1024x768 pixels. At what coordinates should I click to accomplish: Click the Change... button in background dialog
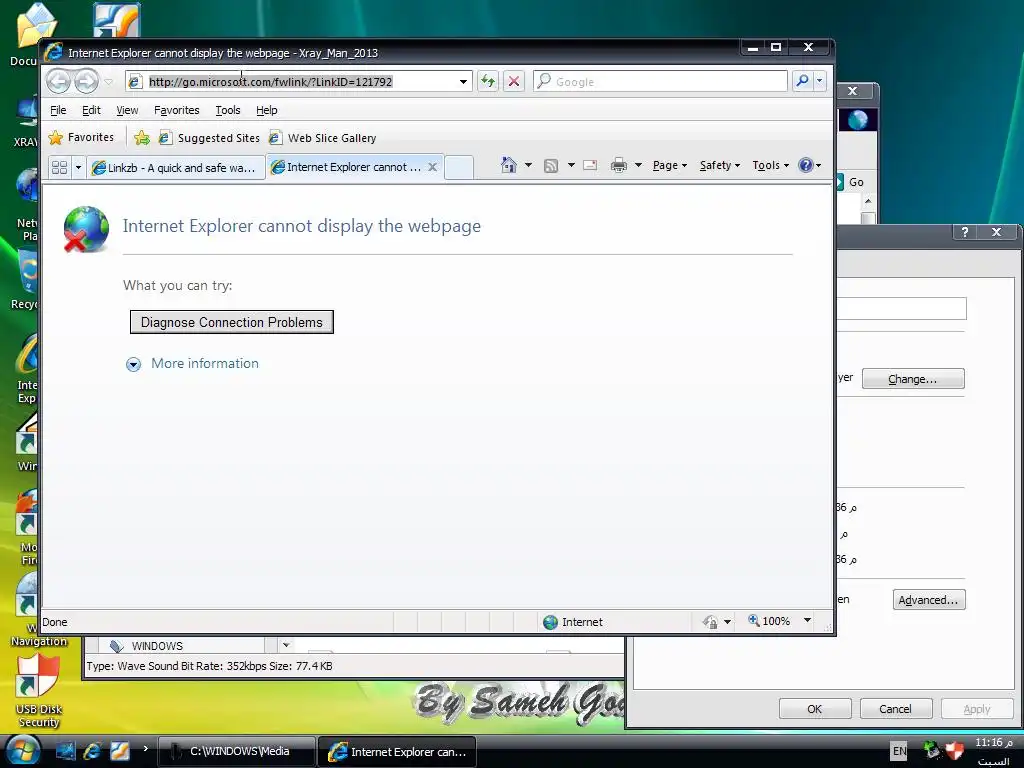(912, 379)
